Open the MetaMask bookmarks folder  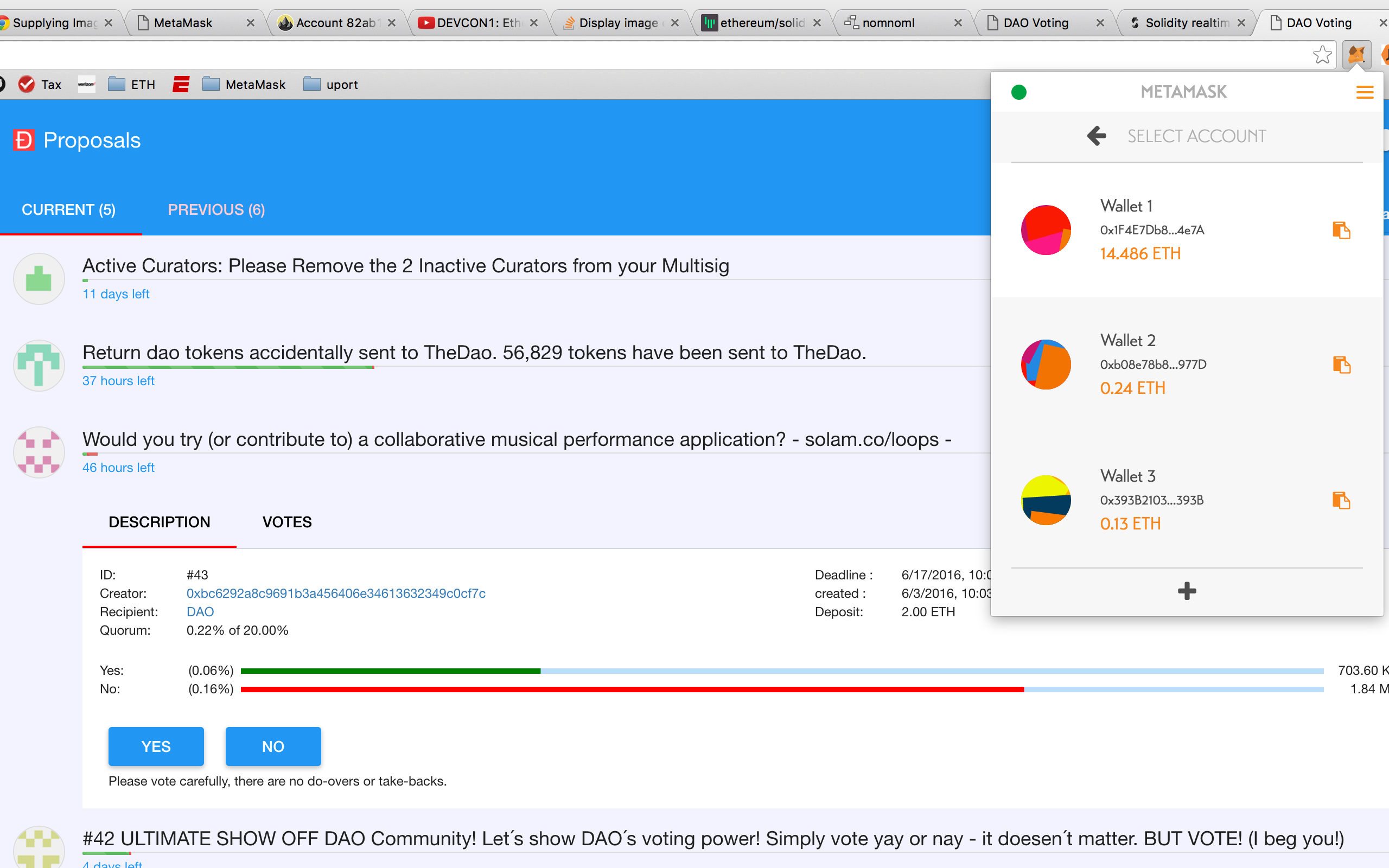tap(245, 85)
